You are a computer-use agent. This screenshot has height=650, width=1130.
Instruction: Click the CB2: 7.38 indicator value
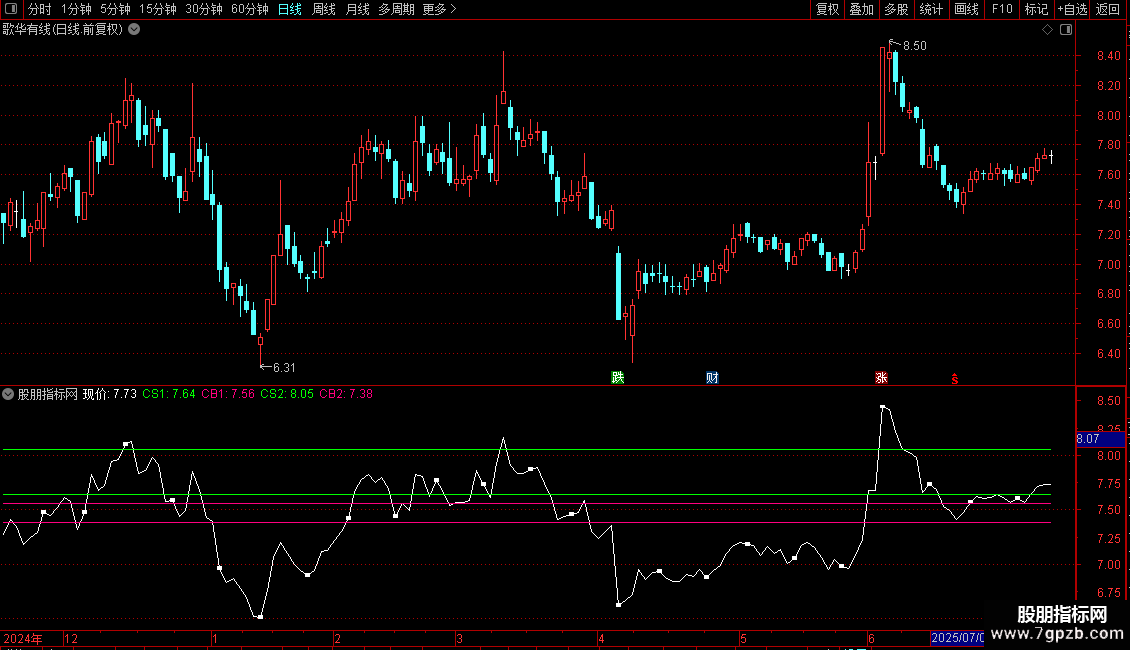tap(346, 394)
